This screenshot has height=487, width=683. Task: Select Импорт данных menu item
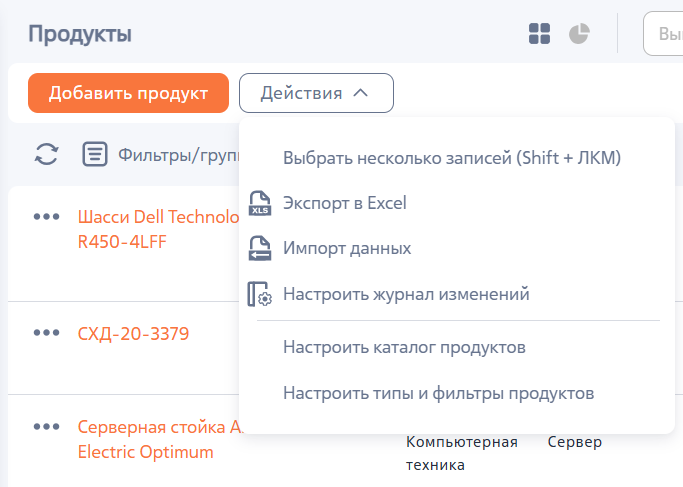[457, 248]
